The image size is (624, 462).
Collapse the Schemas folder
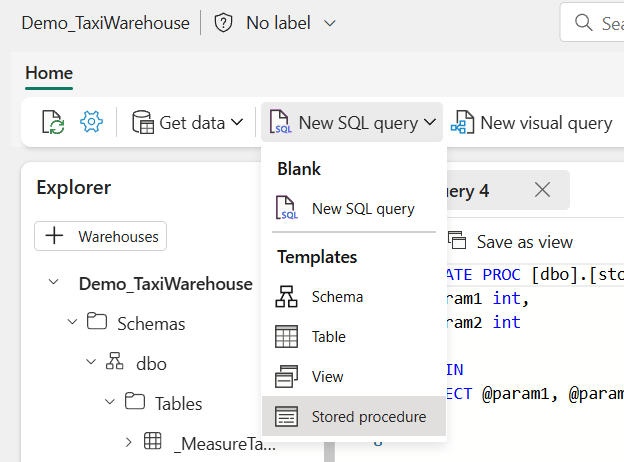(72, 323)
